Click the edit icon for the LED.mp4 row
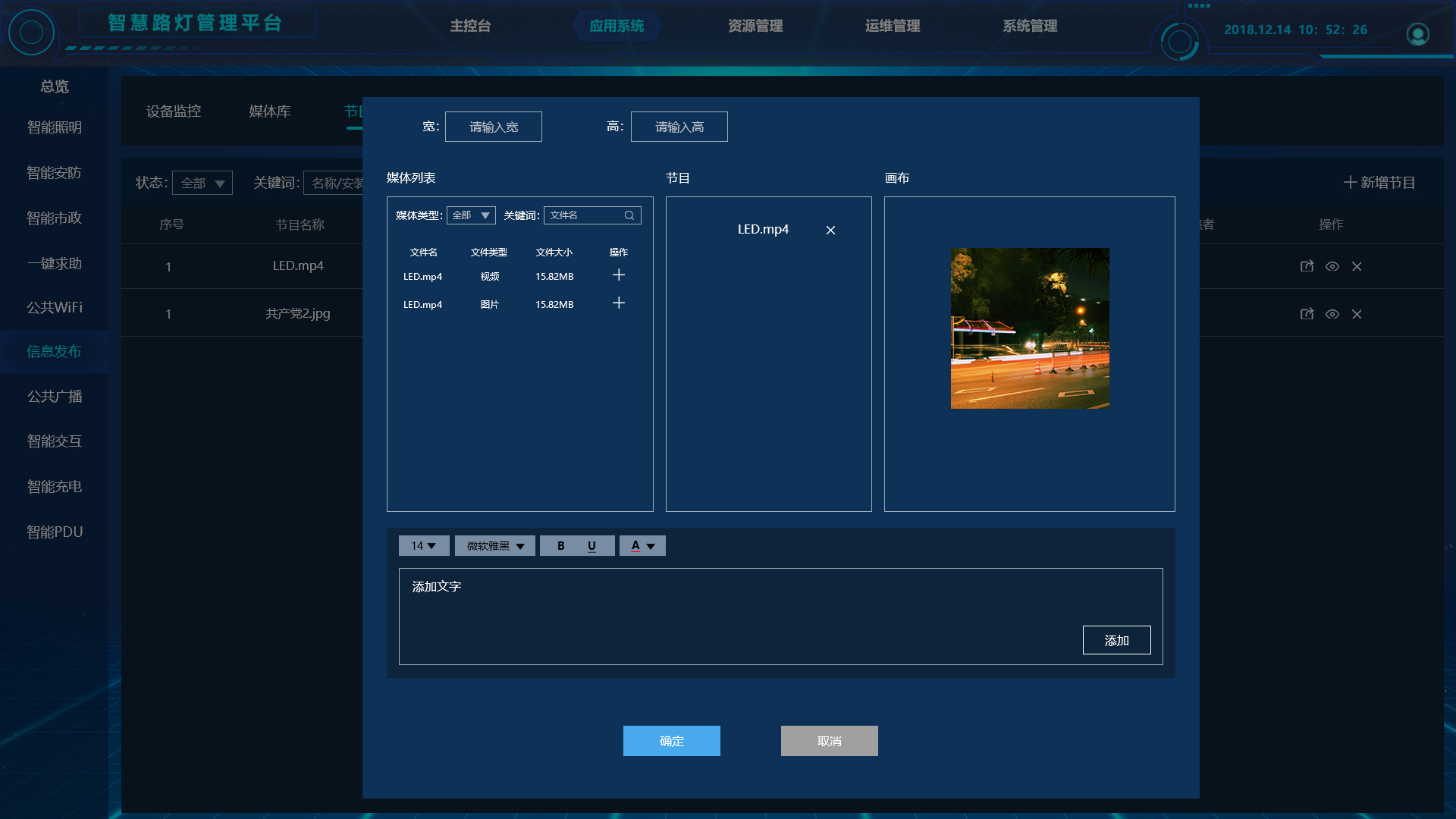The width and height of the screenshot is (1456, 819). click(1307, 266)
